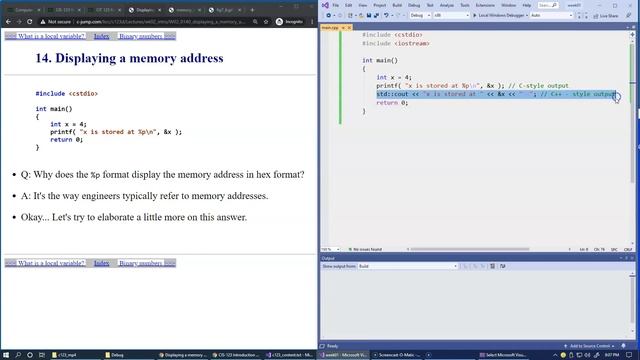Expand the Local Windows Debugger dropdown arrow
The image size is (640, 360).
[x=527, y=16]
